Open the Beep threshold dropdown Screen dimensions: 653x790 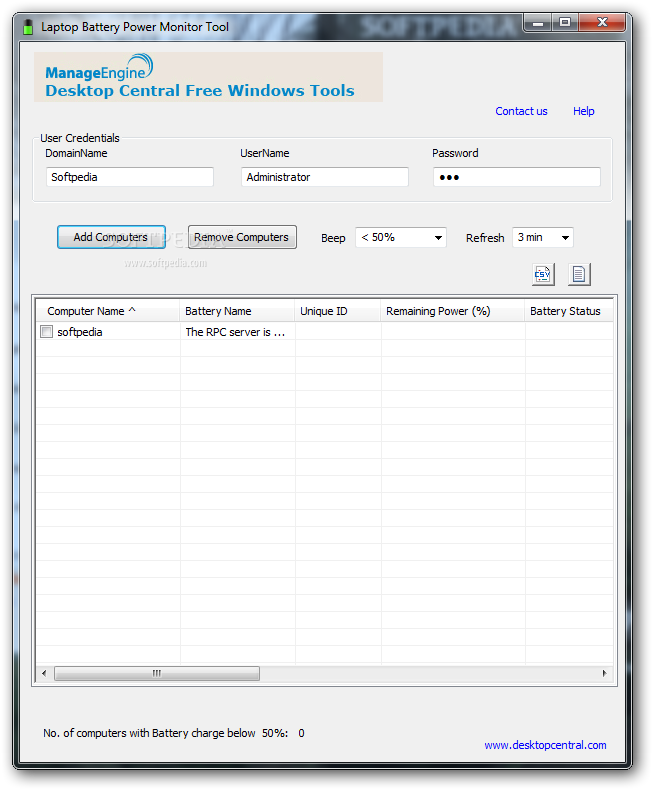pos(401,237)
